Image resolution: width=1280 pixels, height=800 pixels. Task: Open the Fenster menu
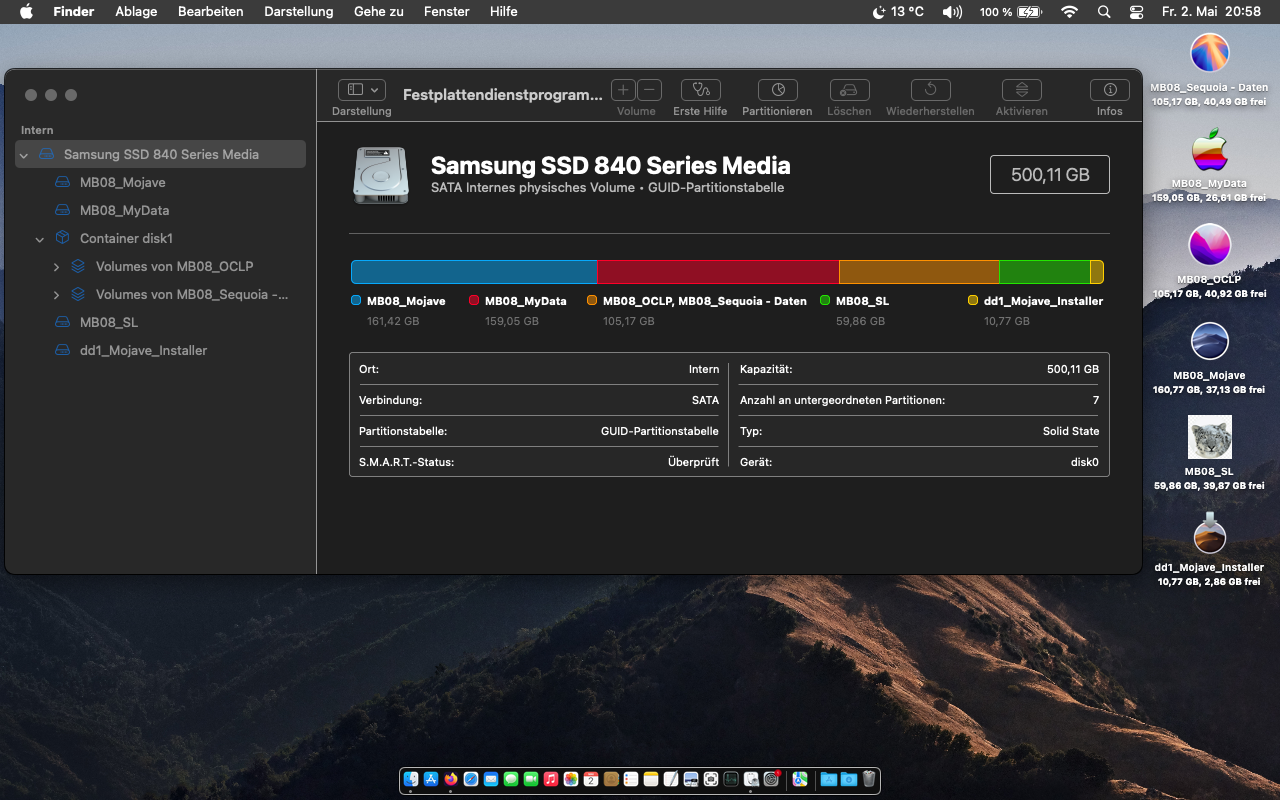[446, 12]
